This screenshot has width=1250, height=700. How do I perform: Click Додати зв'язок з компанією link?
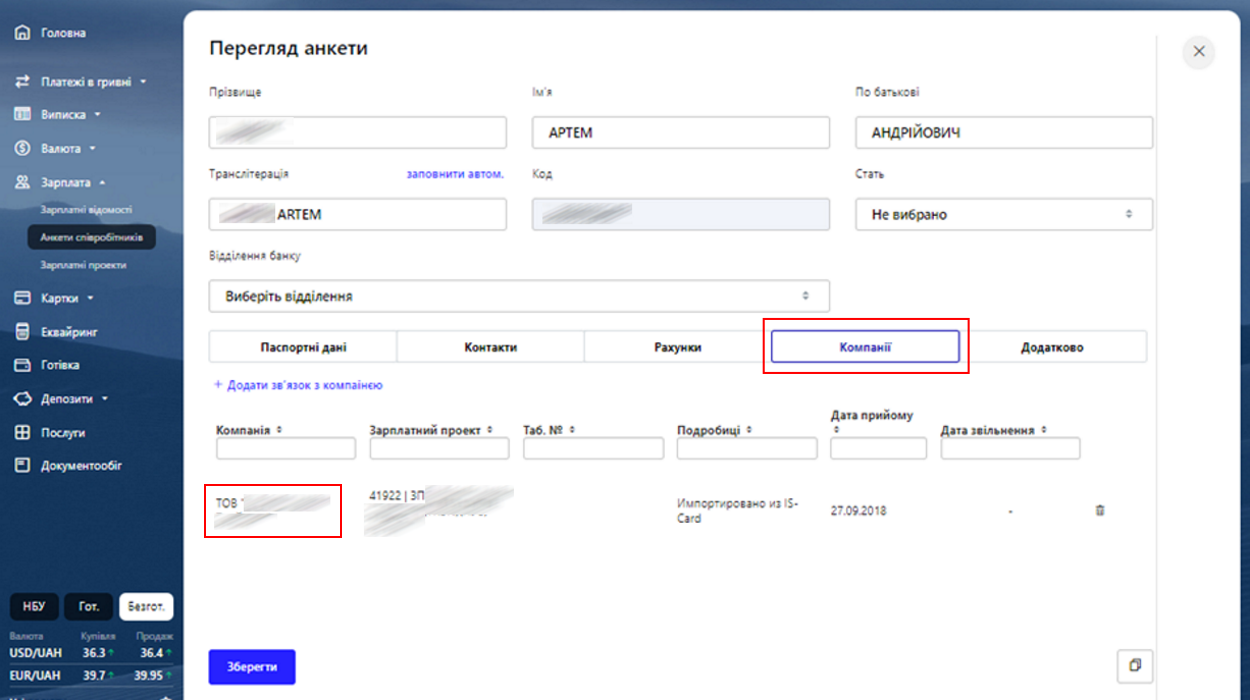click(x=298, y=385)
